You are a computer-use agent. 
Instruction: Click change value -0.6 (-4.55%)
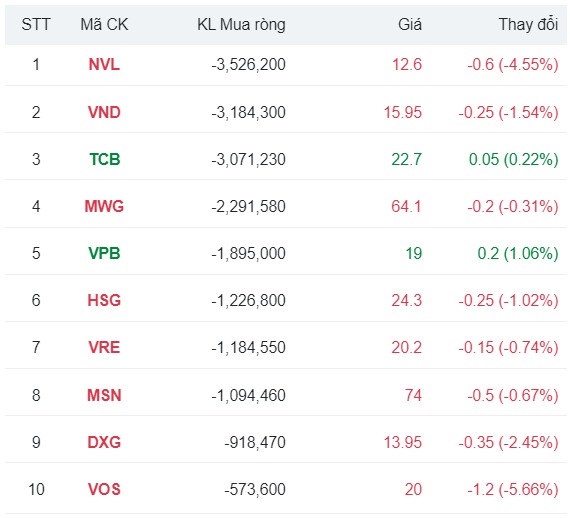513,65
